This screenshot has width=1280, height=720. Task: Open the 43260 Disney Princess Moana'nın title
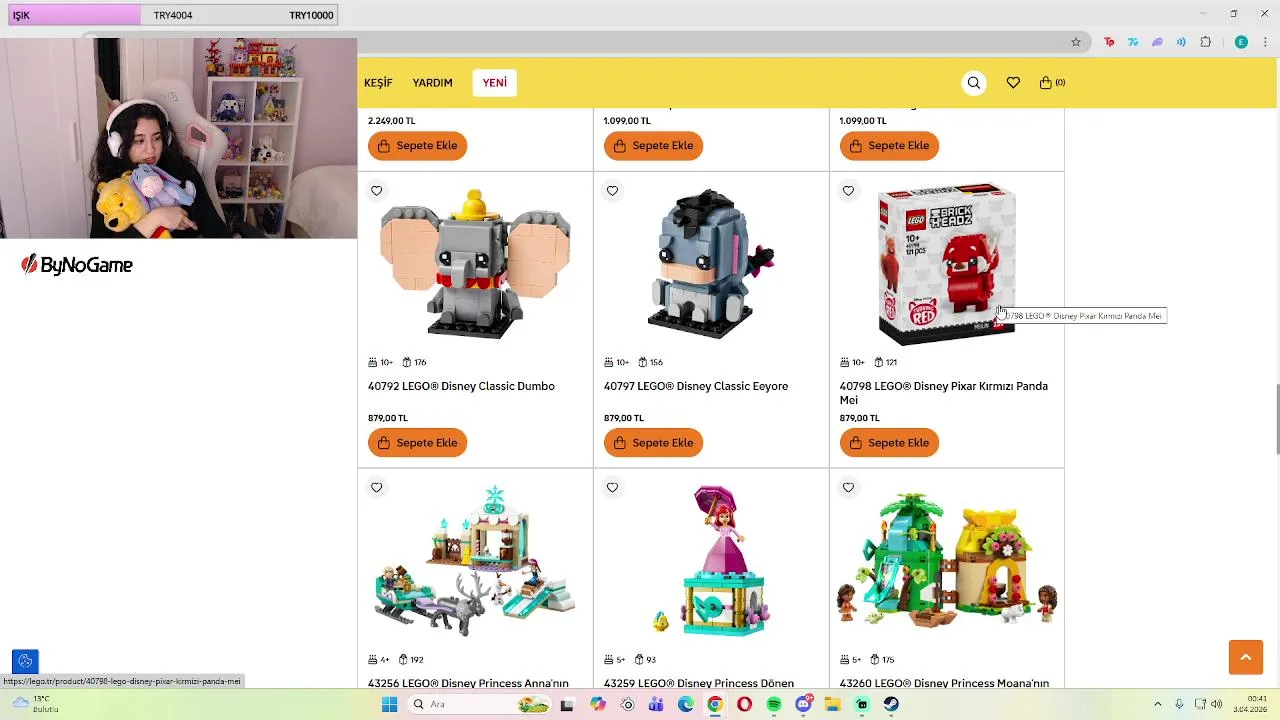click(x=945, y=683)
